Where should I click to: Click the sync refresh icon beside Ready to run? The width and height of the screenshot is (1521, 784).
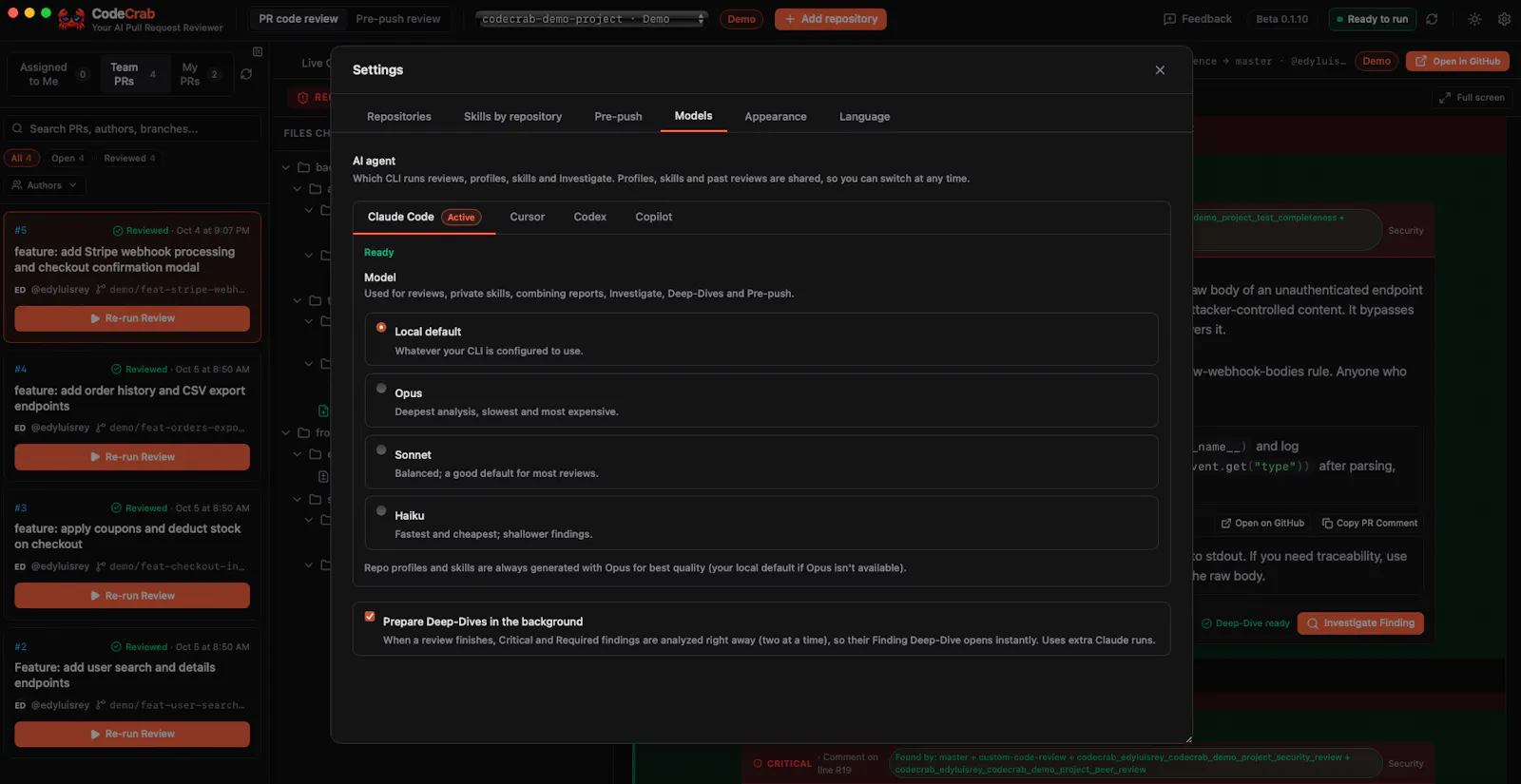[x=1432, y=19]
